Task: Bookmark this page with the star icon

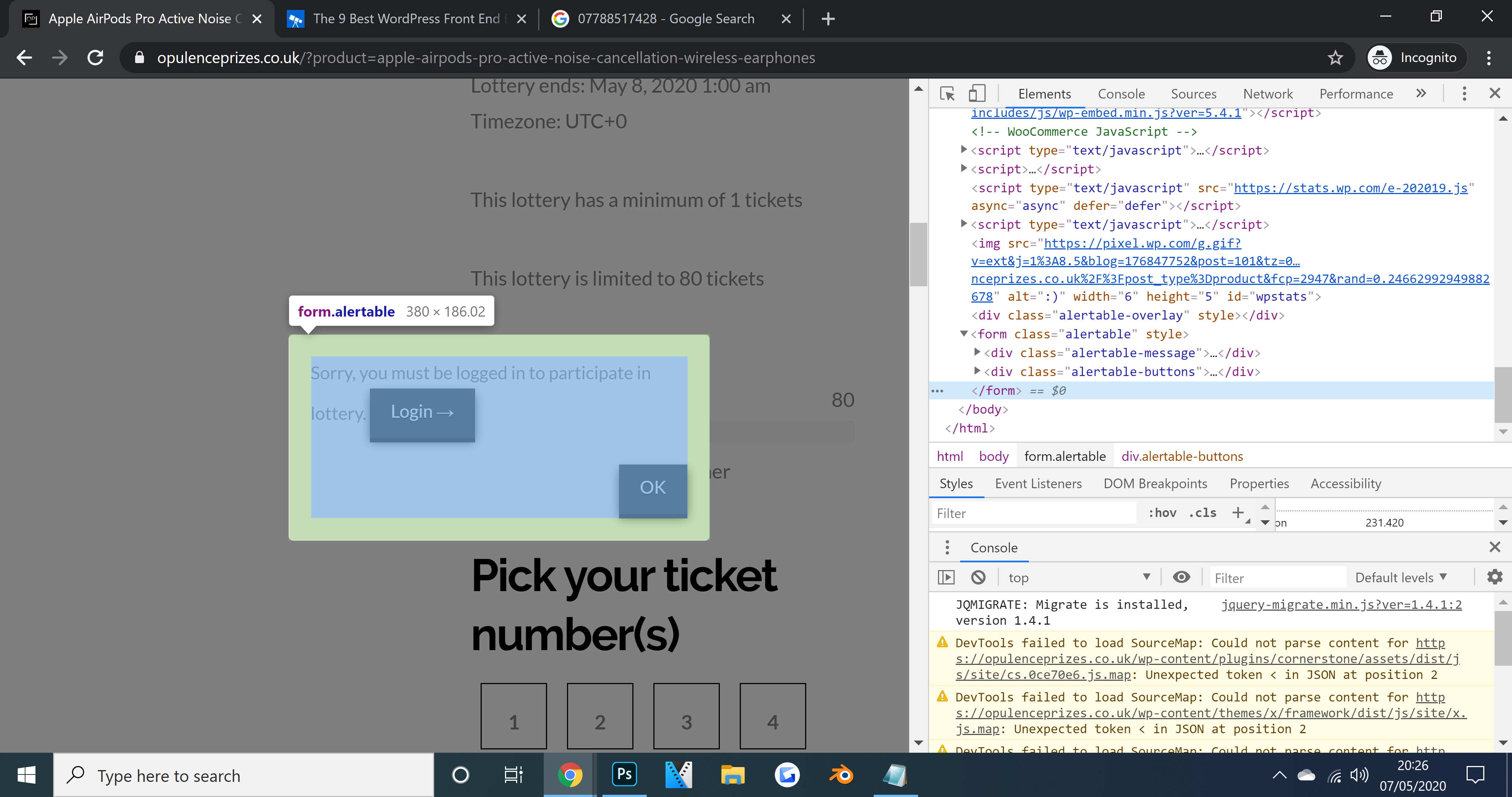Action: [1335, 58]
